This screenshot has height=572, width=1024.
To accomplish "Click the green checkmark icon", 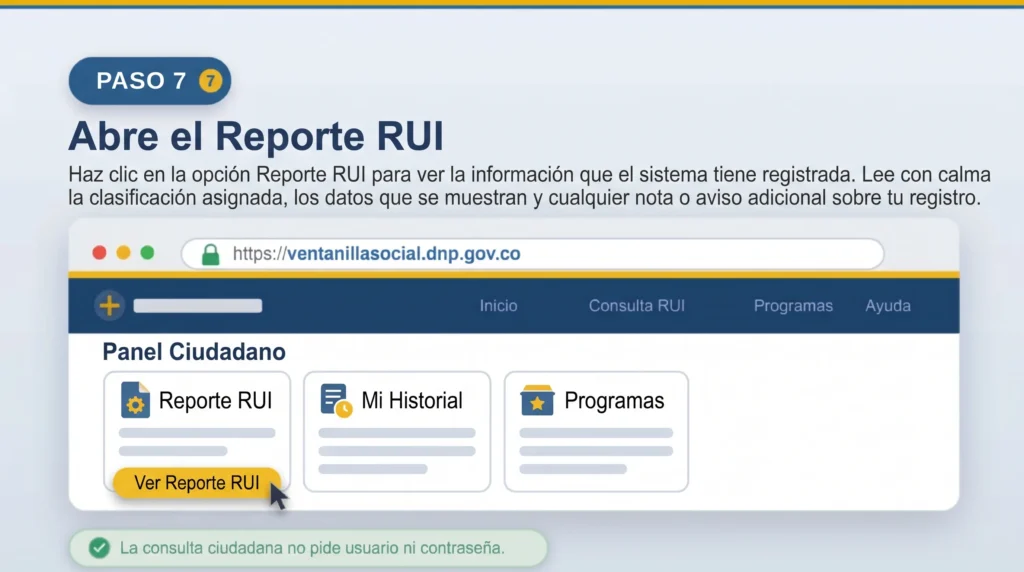I will pos(99,548).
